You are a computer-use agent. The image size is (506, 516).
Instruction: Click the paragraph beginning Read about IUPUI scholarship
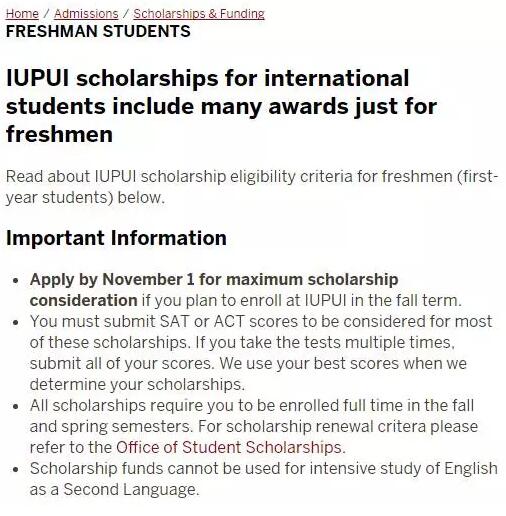(252, 187)
